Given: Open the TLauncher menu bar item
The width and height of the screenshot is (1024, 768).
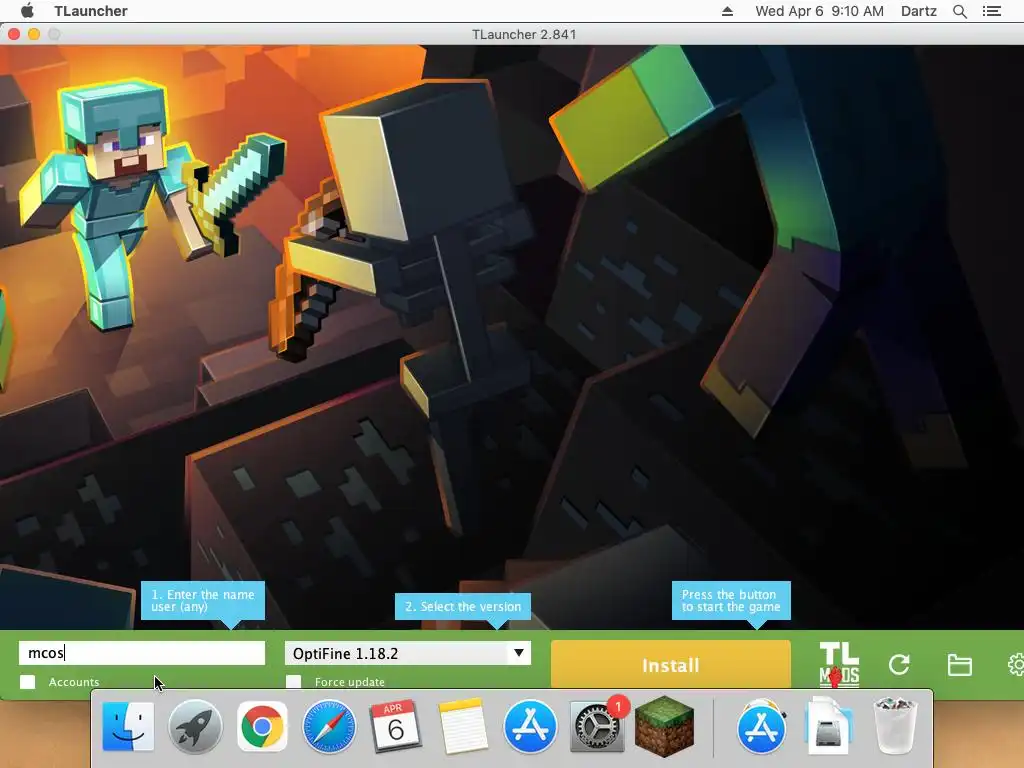Looking at the screenshot, I should [x=91, y=11].
